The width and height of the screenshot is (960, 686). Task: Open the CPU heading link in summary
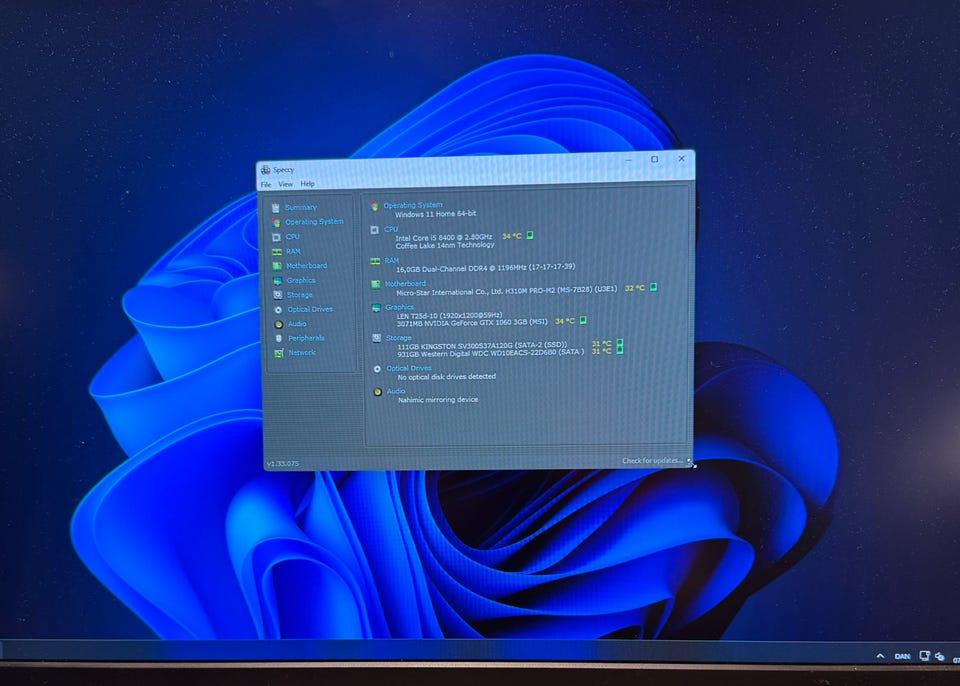[x=391, y=229]
